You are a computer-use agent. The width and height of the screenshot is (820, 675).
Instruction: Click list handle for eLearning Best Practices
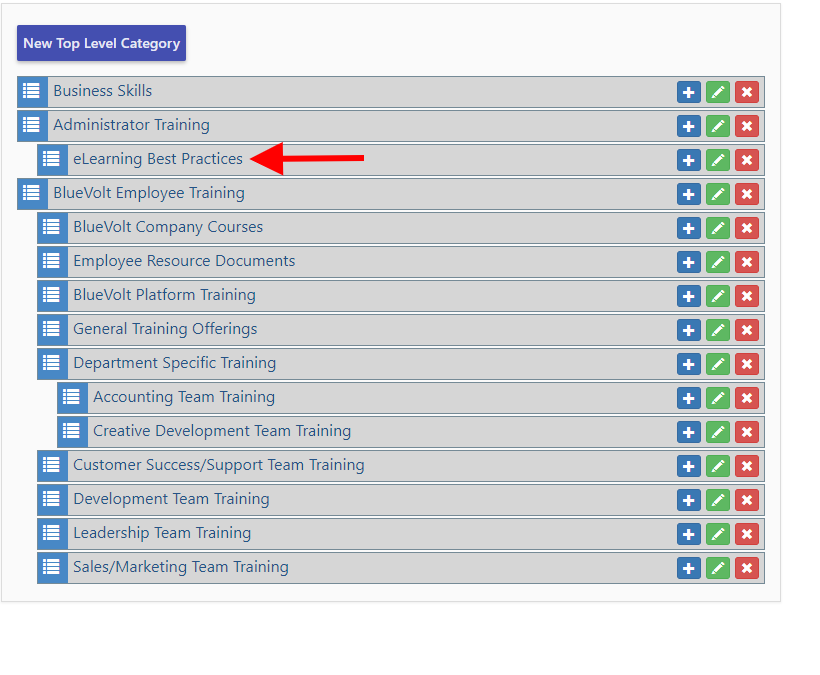point(52,160)
